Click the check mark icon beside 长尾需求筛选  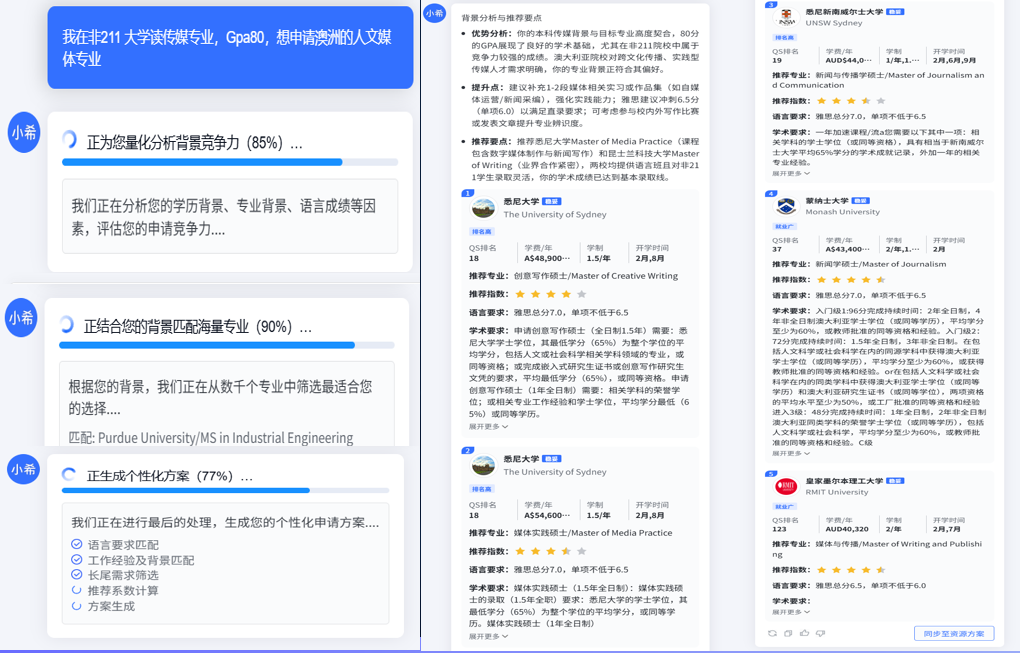[x=76, y=575]
